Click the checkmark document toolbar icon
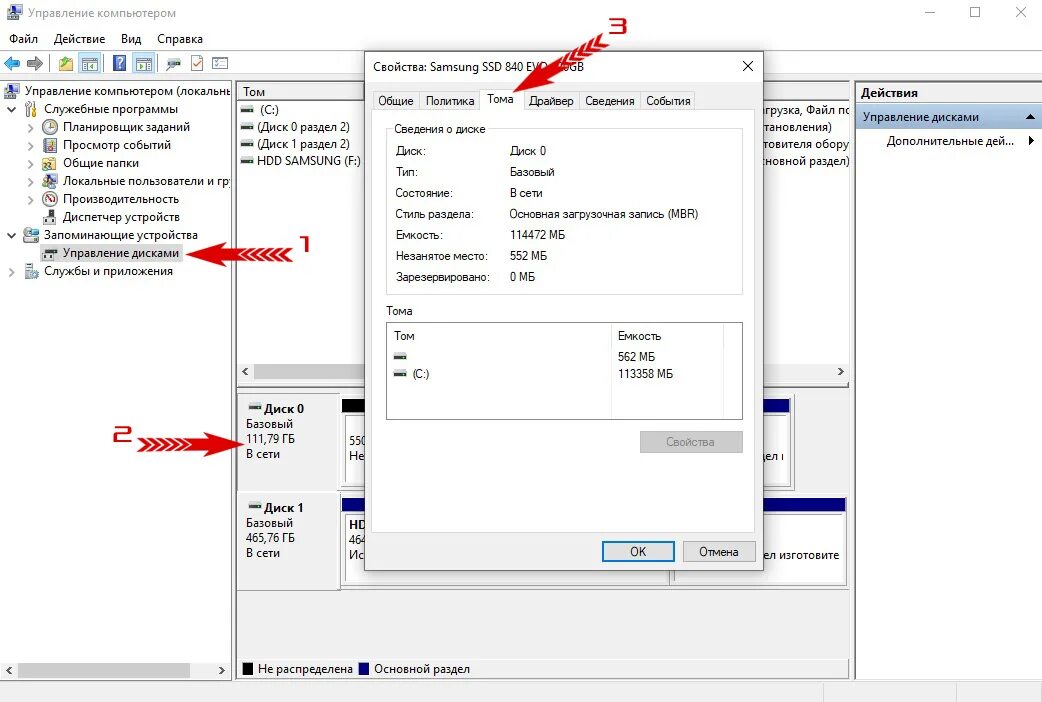Screen dimensions: 1042x702 click(x=197, y=64)
